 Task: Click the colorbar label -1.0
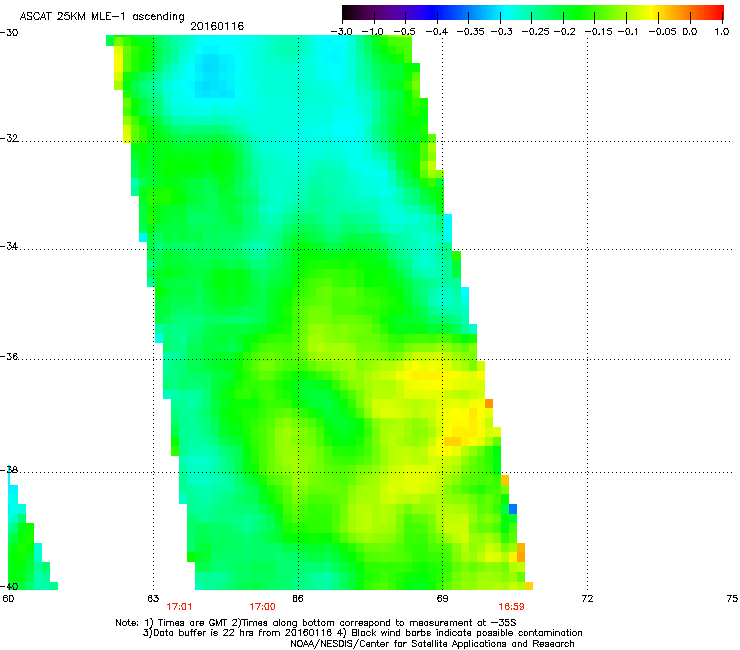click(x=373, y=32)
